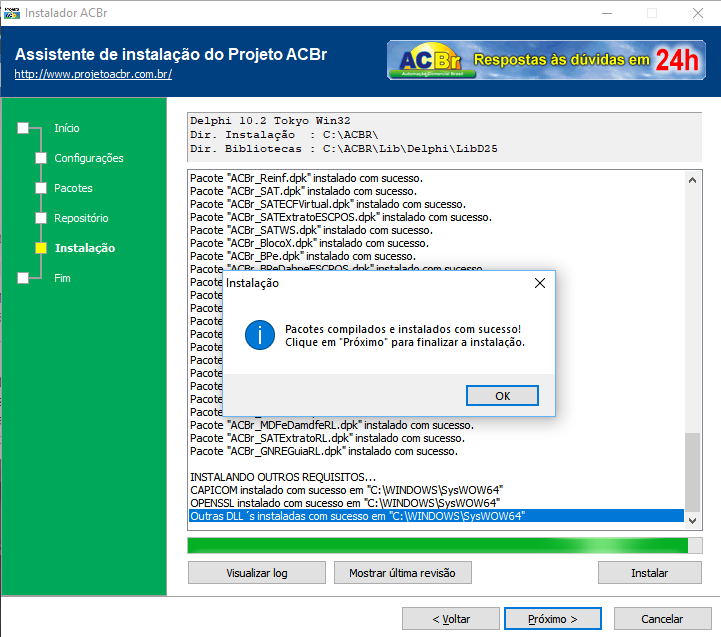Viewport: 721px width, 637px height.
Task: Open the projetoacbr.com.br link
Action: [x=93, y=74]
